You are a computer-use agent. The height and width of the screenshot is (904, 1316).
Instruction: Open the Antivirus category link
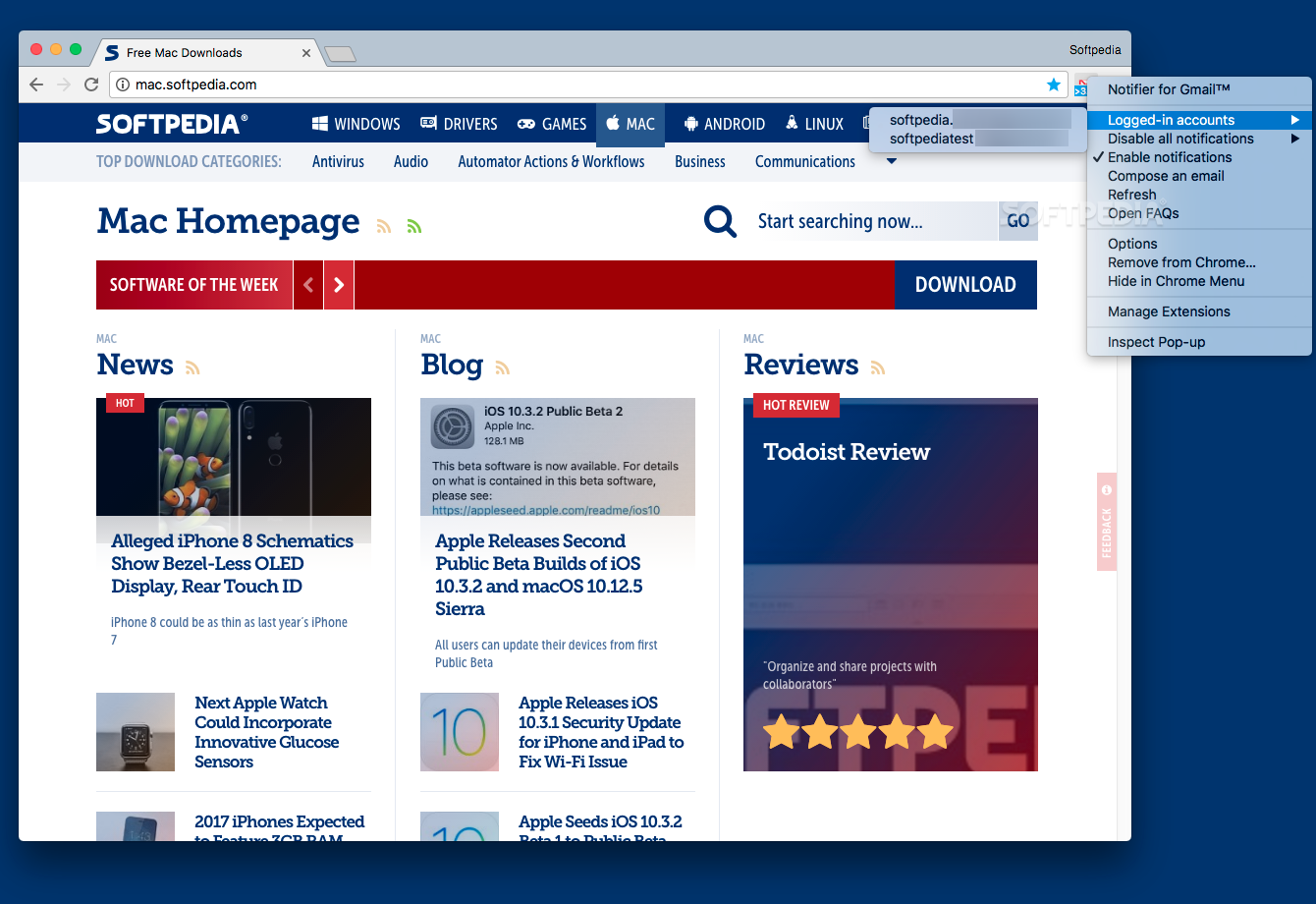338,161
